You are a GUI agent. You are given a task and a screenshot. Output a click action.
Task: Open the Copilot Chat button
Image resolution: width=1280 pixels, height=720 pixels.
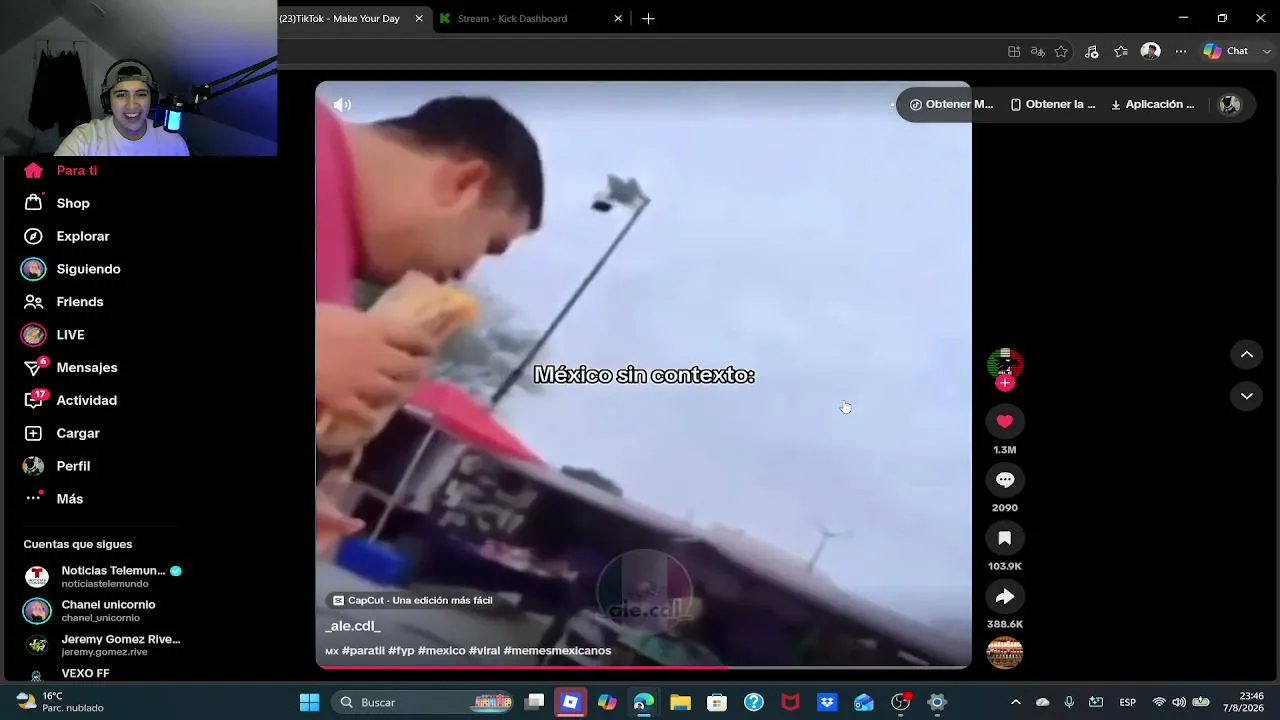click(1226, 51)
